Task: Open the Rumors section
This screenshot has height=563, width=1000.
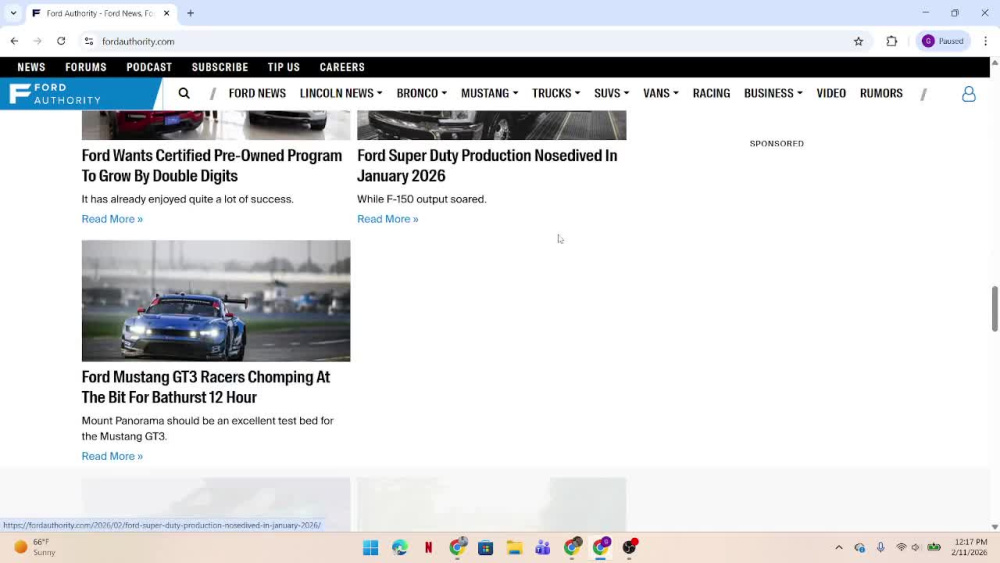Action: [x=881, y=93]
